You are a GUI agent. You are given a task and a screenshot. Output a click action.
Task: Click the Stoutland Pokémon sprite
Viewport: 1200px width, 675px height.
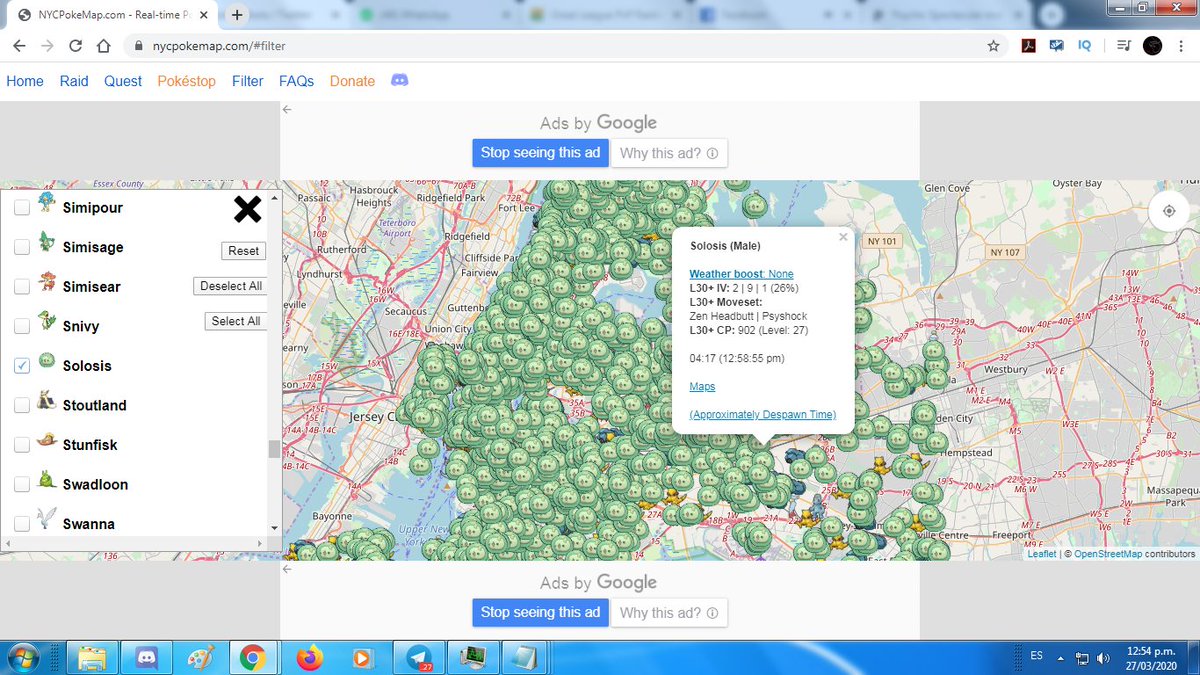pos(47,402)
